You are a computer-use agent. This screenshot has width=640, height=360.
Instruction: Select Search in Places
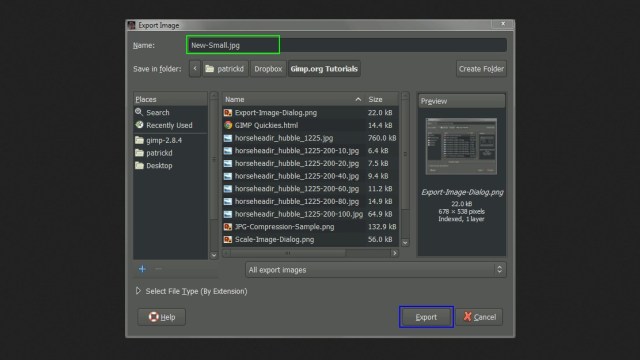coord(170,112)
